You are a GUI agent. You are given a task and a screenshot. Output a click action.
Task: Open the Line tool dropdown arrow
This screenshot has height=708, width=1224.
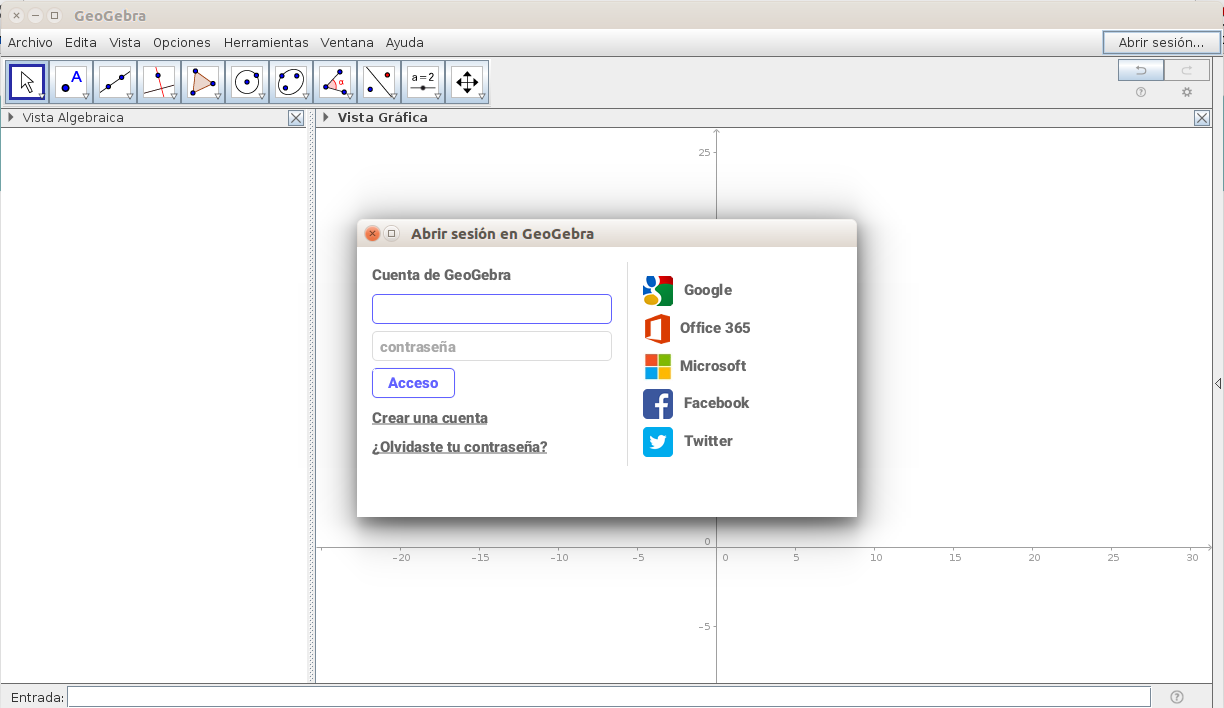130,96
